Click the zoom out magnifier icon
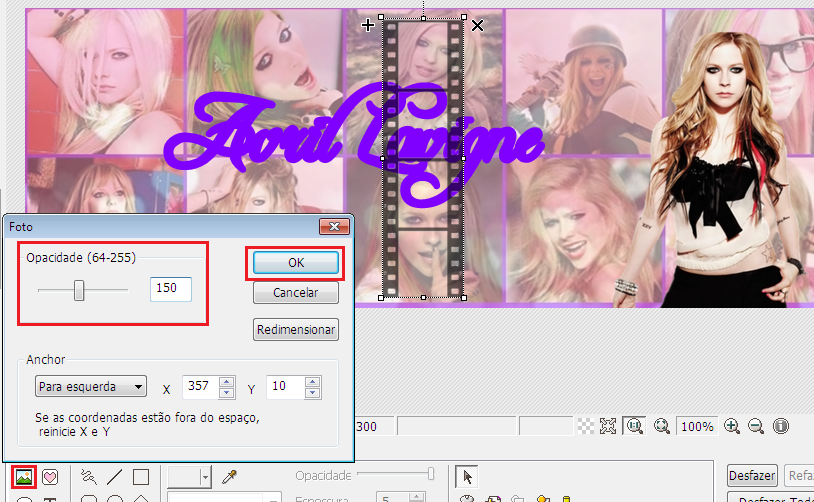 pos(756,426)
